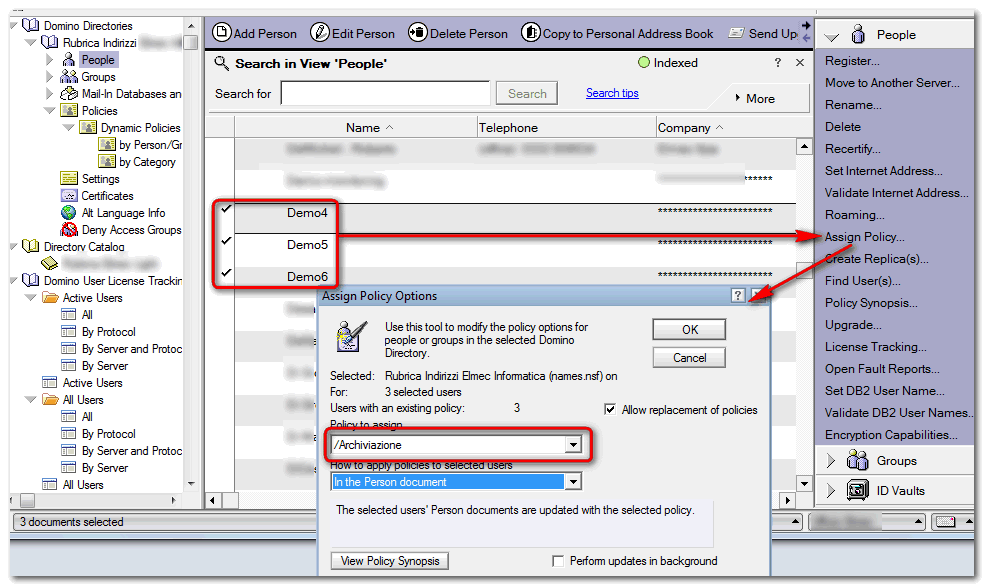Screen dimensions: 985x587
Task: Expand the ID Vaults tools section
Action: click(830, 491)
